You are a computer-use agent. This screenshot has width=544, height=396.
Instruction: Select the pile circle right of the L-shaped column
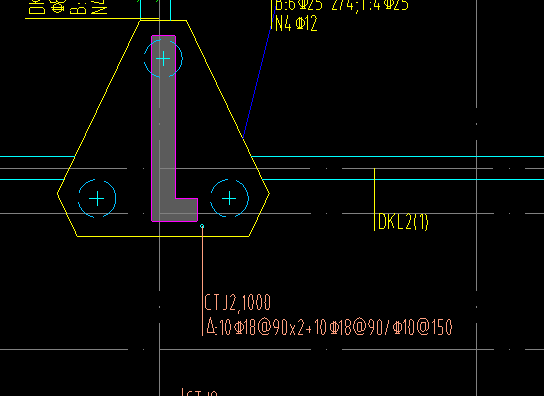pyautogui.click(x=229, y=198)
